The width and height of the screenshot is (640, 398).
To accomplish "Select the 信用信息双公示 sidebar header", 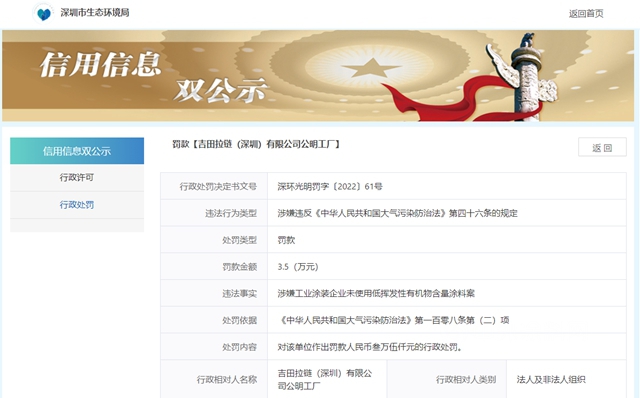I will point(77,151).
